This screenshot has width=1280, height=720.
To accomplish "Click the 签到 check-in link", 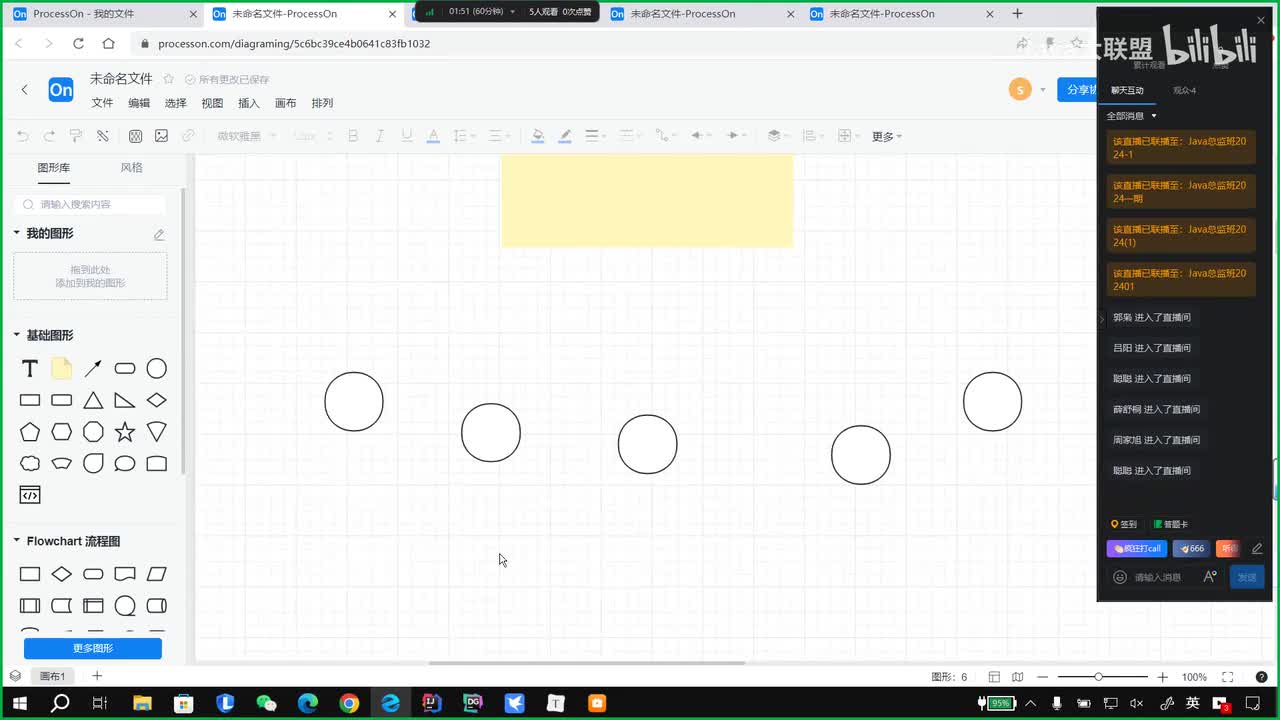I will tap(1124, 524).
